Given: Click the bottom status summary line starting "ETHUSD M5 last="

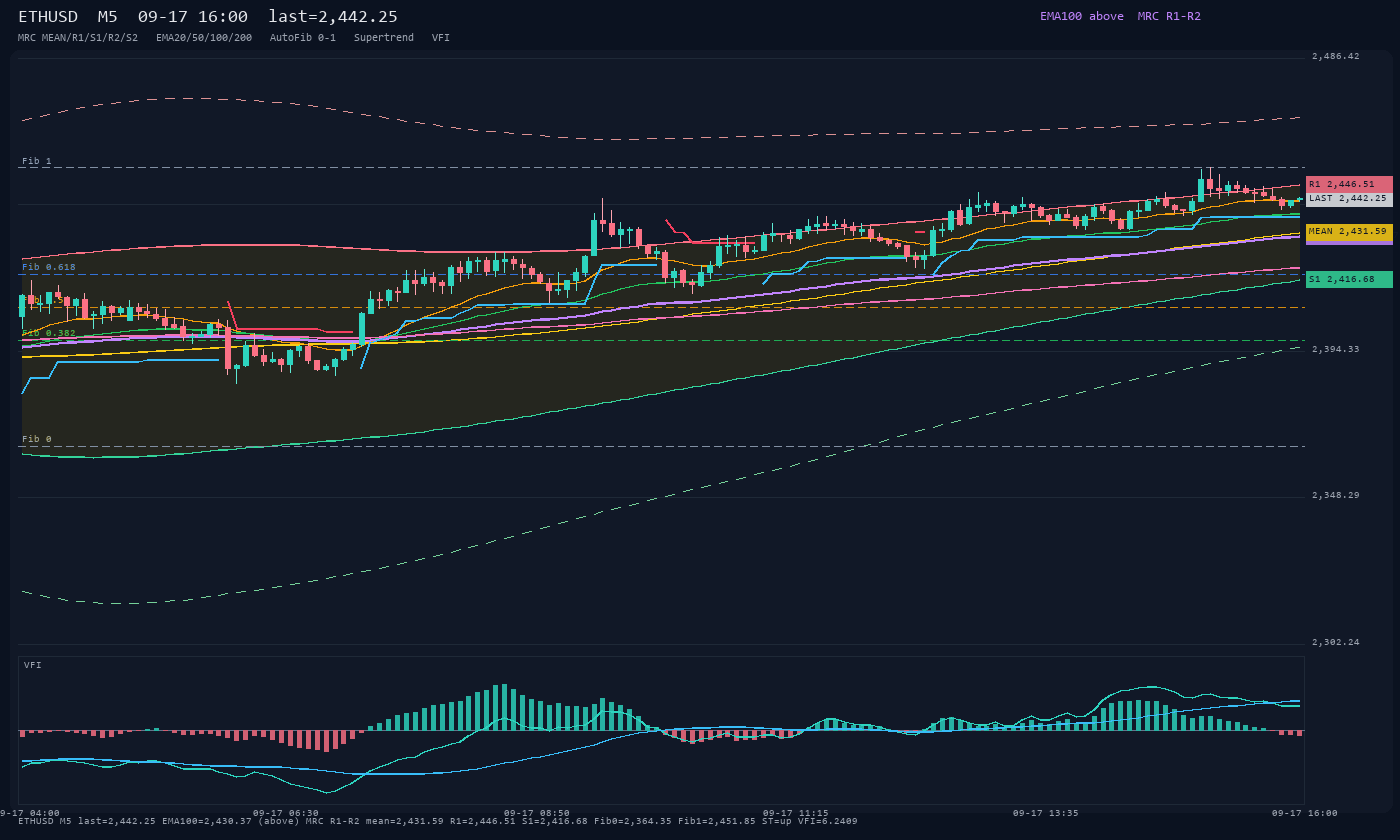Looking at the screenshot, I should click(x=438, y=821).
